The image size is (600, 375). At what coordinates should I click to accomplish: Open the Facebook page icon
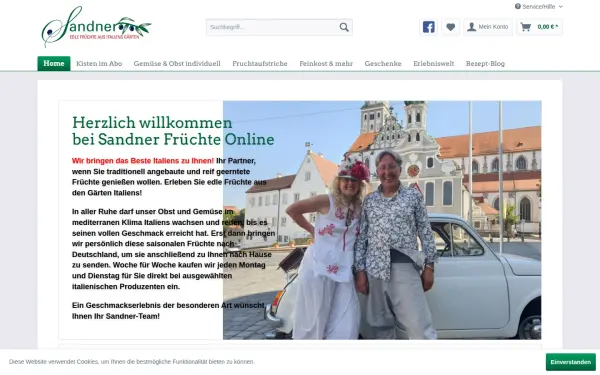429,27
